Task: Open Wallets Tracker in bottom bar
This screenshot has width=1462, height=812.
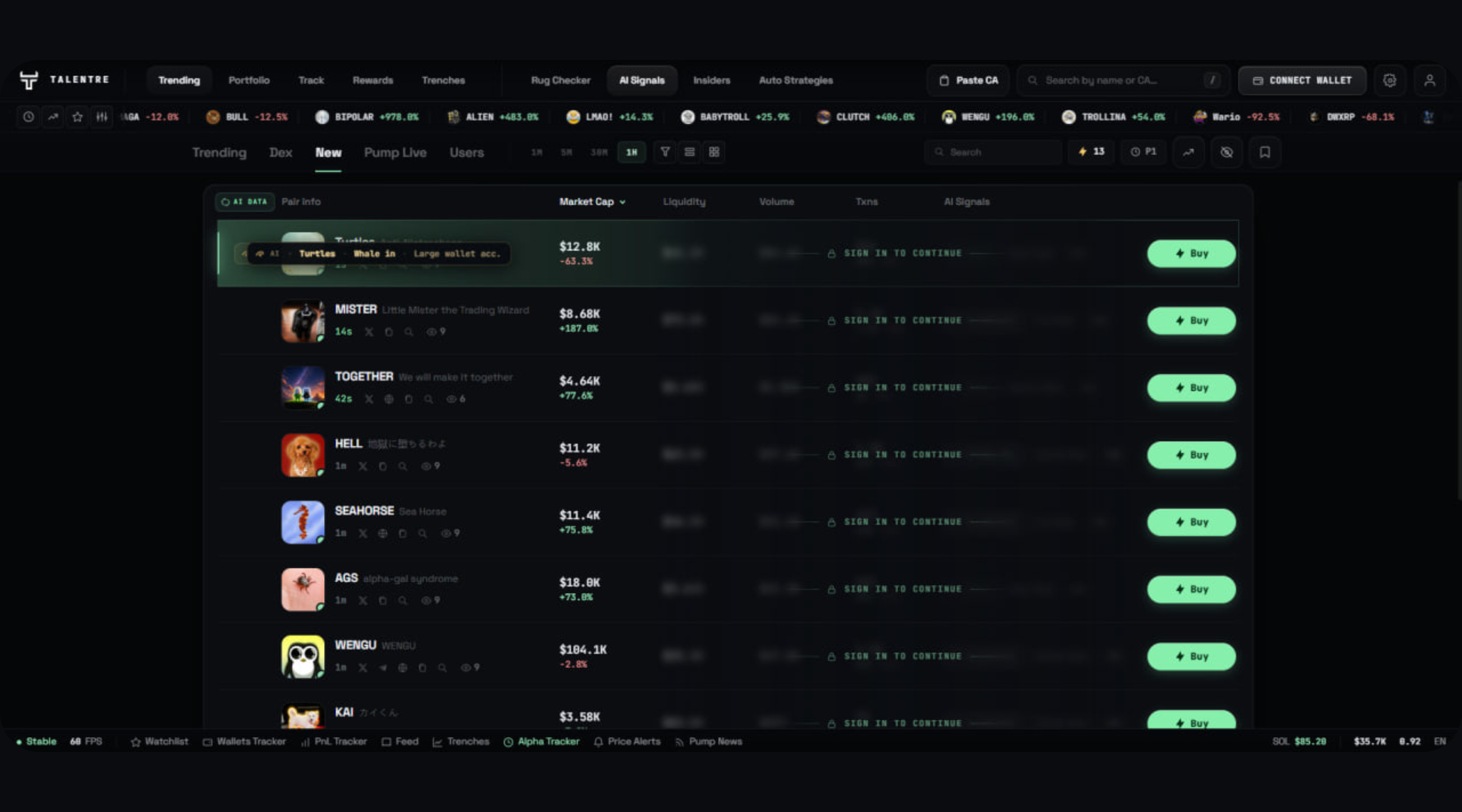Action: point(244,741)
